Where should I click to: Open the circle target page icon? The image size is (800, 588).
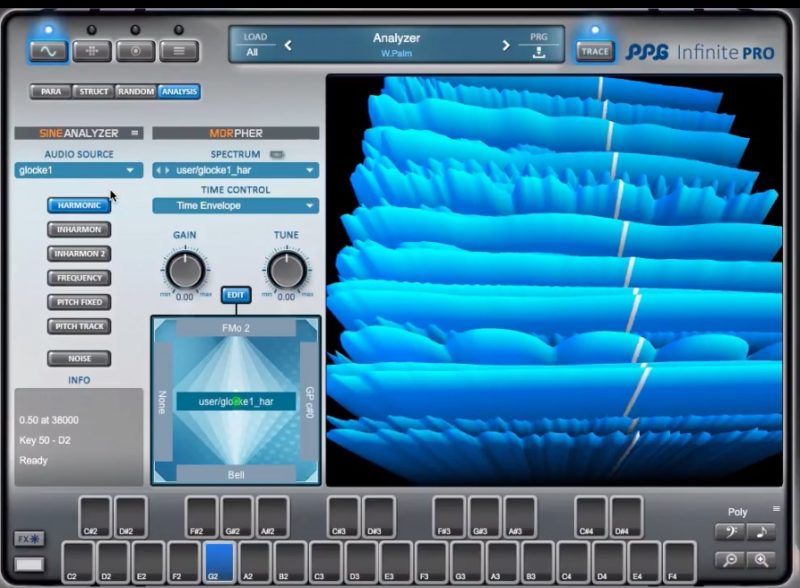pos(136,51)
